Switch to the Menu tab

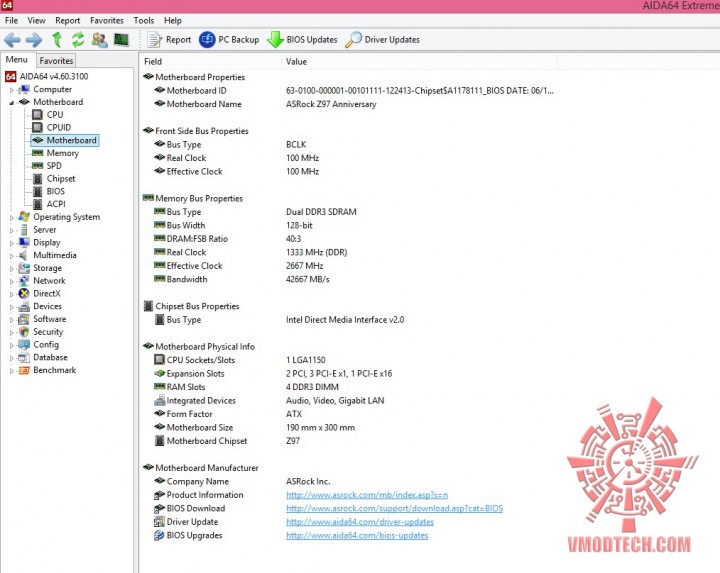(x=17, y=60)
